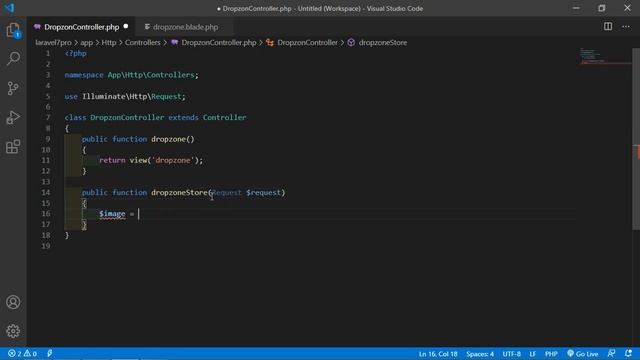Click Illuminate\Http\Request on line 5

(131, 96)
